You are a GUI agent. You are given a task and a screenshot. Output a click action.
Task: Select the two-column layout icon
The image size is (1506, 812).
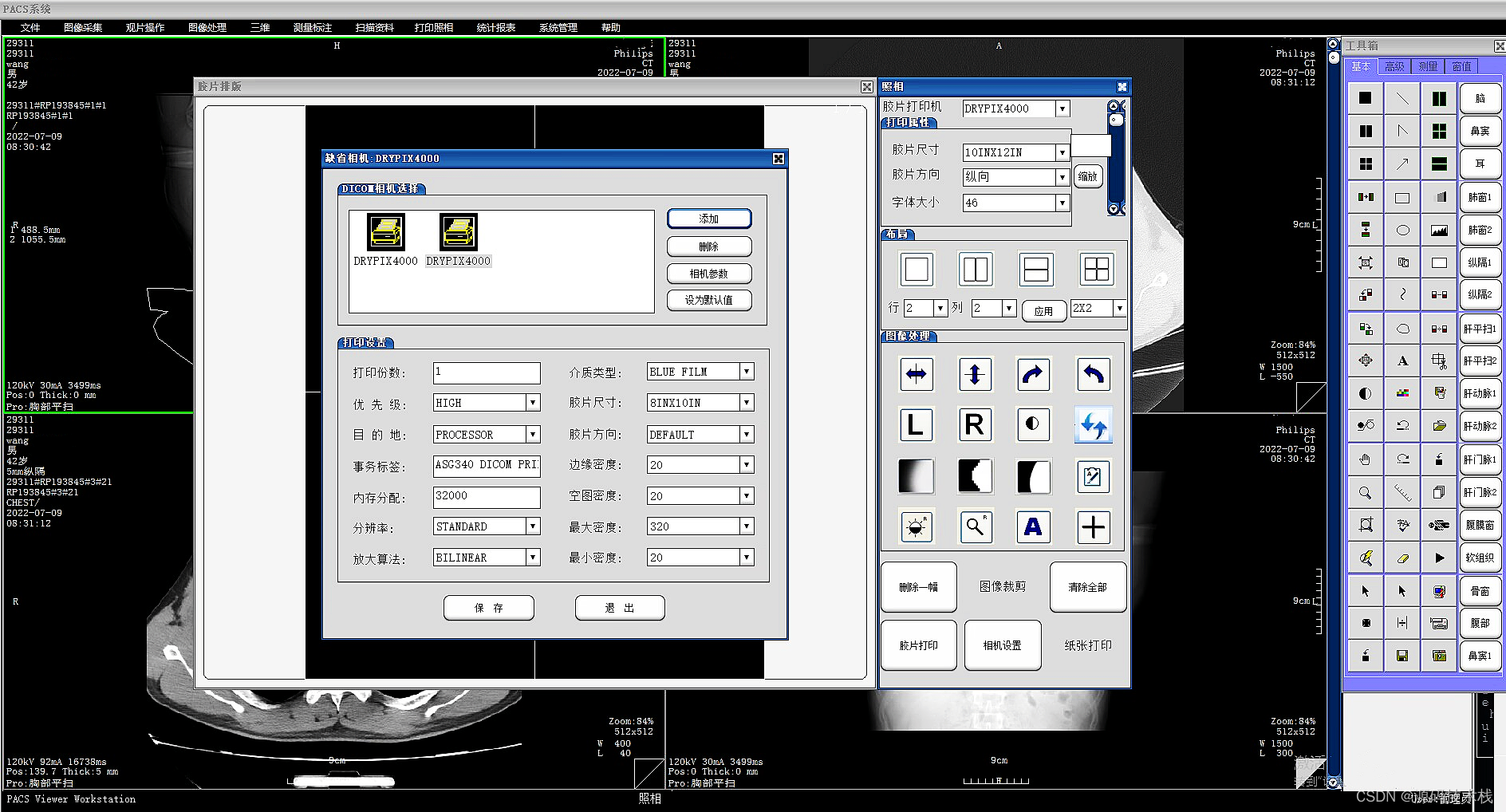[x=975, y=270]
